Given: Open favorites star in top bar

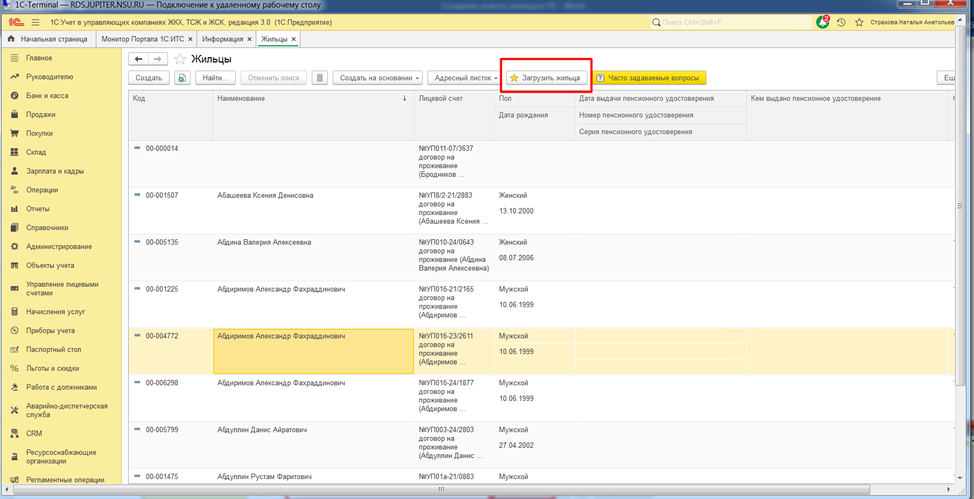Looking at the screenshot, I should (859, 21).
